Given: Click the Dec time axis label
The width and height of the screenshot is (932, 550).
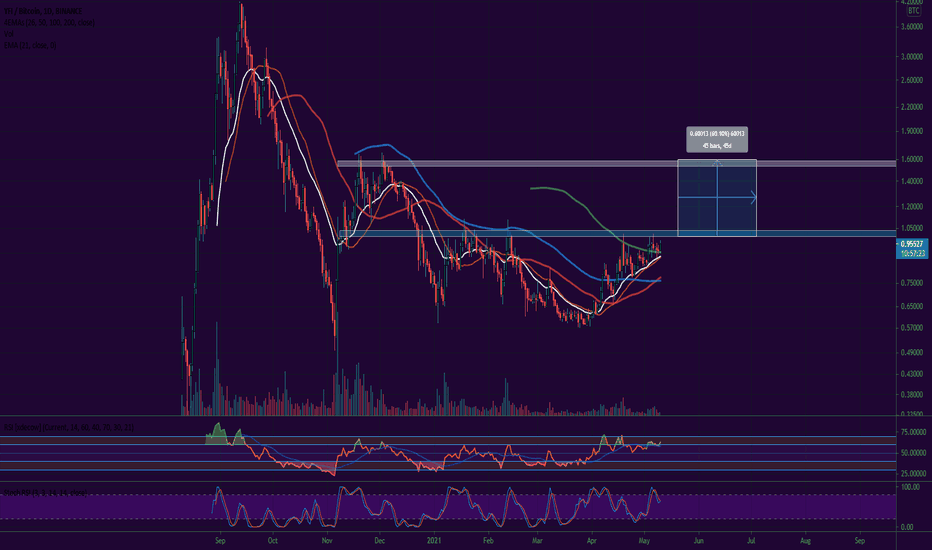Looking at the screenshot, I should 379,541.
